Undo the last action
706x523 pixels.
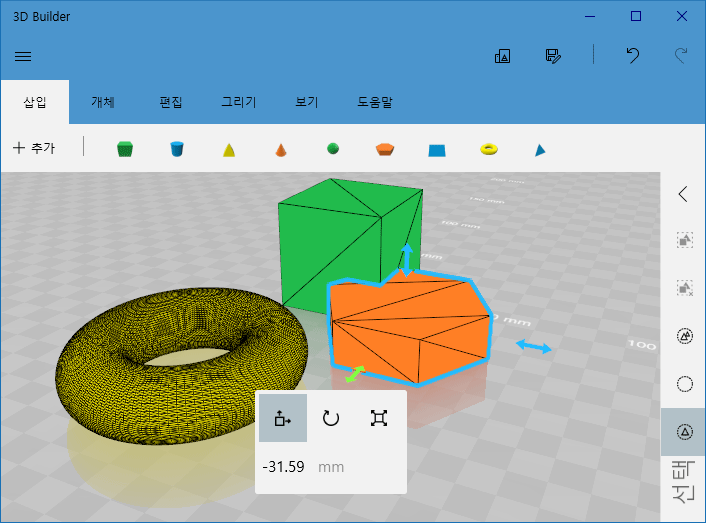[x=633, y=56]
